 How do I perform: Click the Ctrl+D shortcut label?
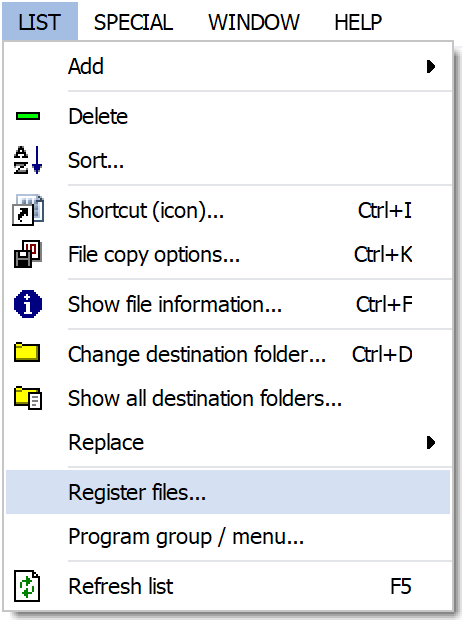pos(382,354)
